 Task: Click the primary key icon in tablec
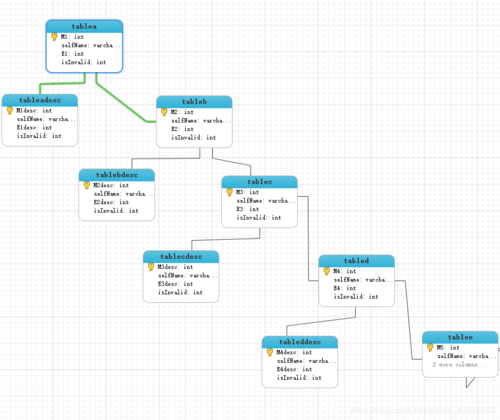pos(230,192)
